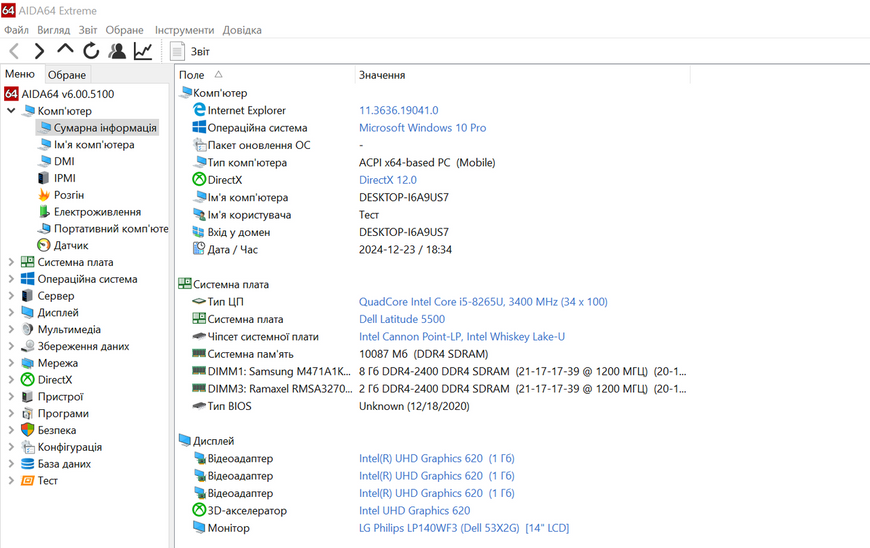This screenshot has height=548, width=870.
Task: Click the Internet Explorer row icon
Action: pos(199,110)
